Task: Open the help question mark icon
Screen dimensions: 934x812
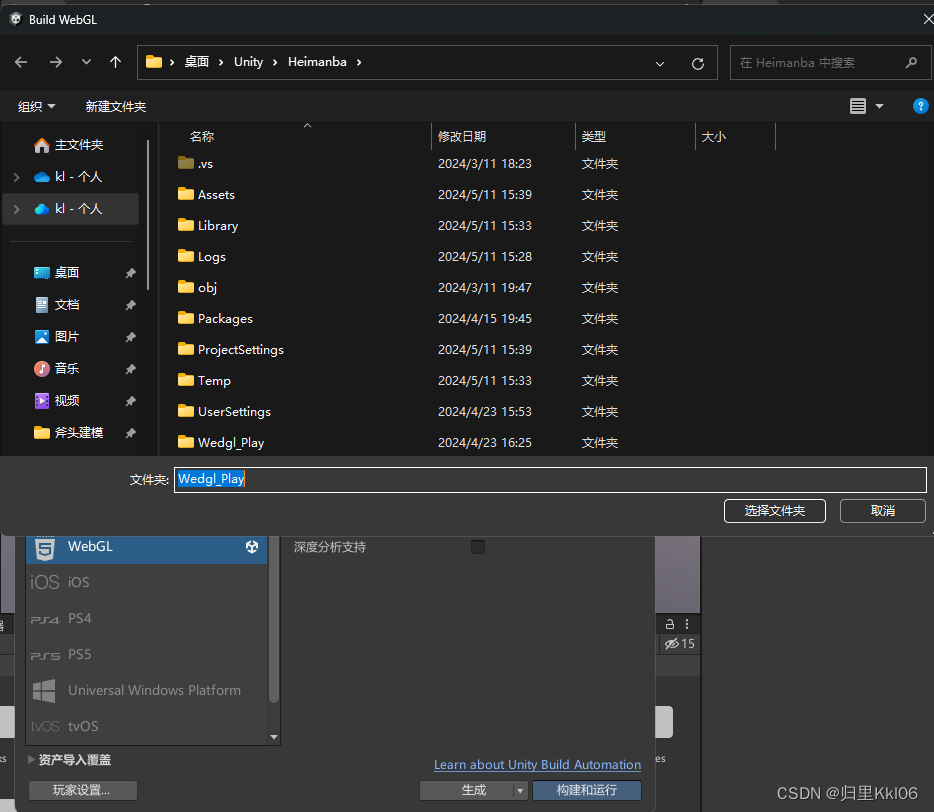Action: (x=920, y=106)
